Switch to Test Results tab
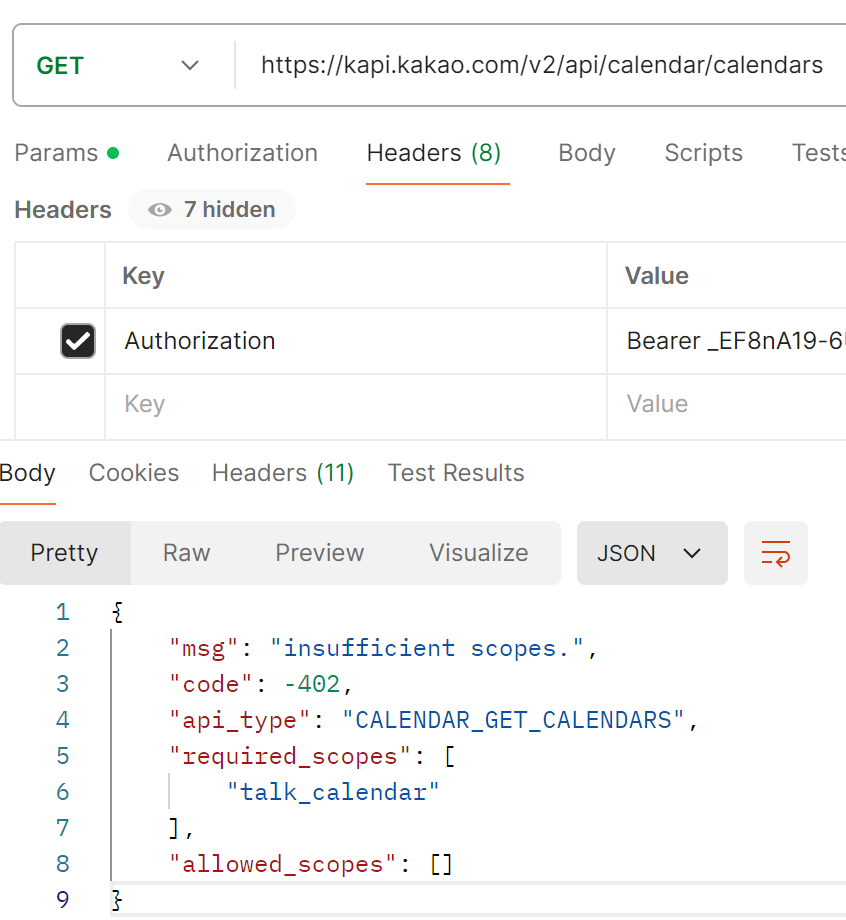Screen dimensions: 846x920 tap(456, 473)
